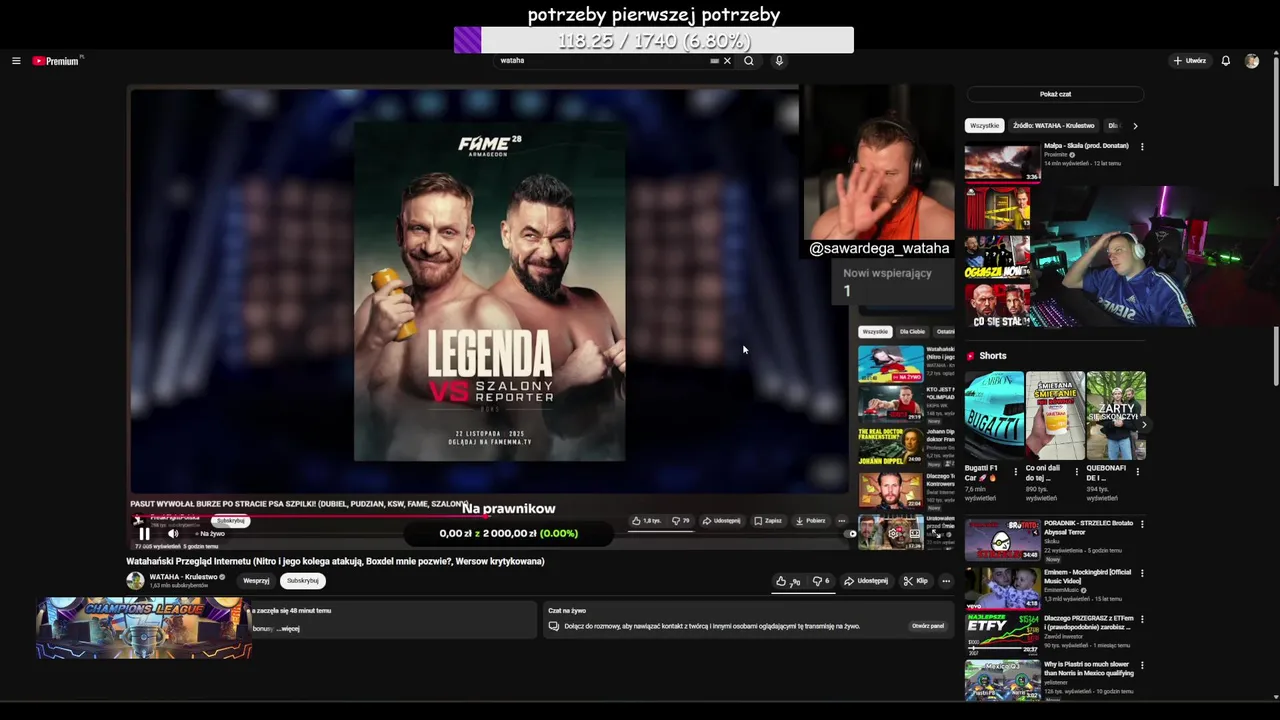This screenshot has width=1280, height=720.
Task: Open on-screen keyboard icon in search box
Action: [714, 61]
